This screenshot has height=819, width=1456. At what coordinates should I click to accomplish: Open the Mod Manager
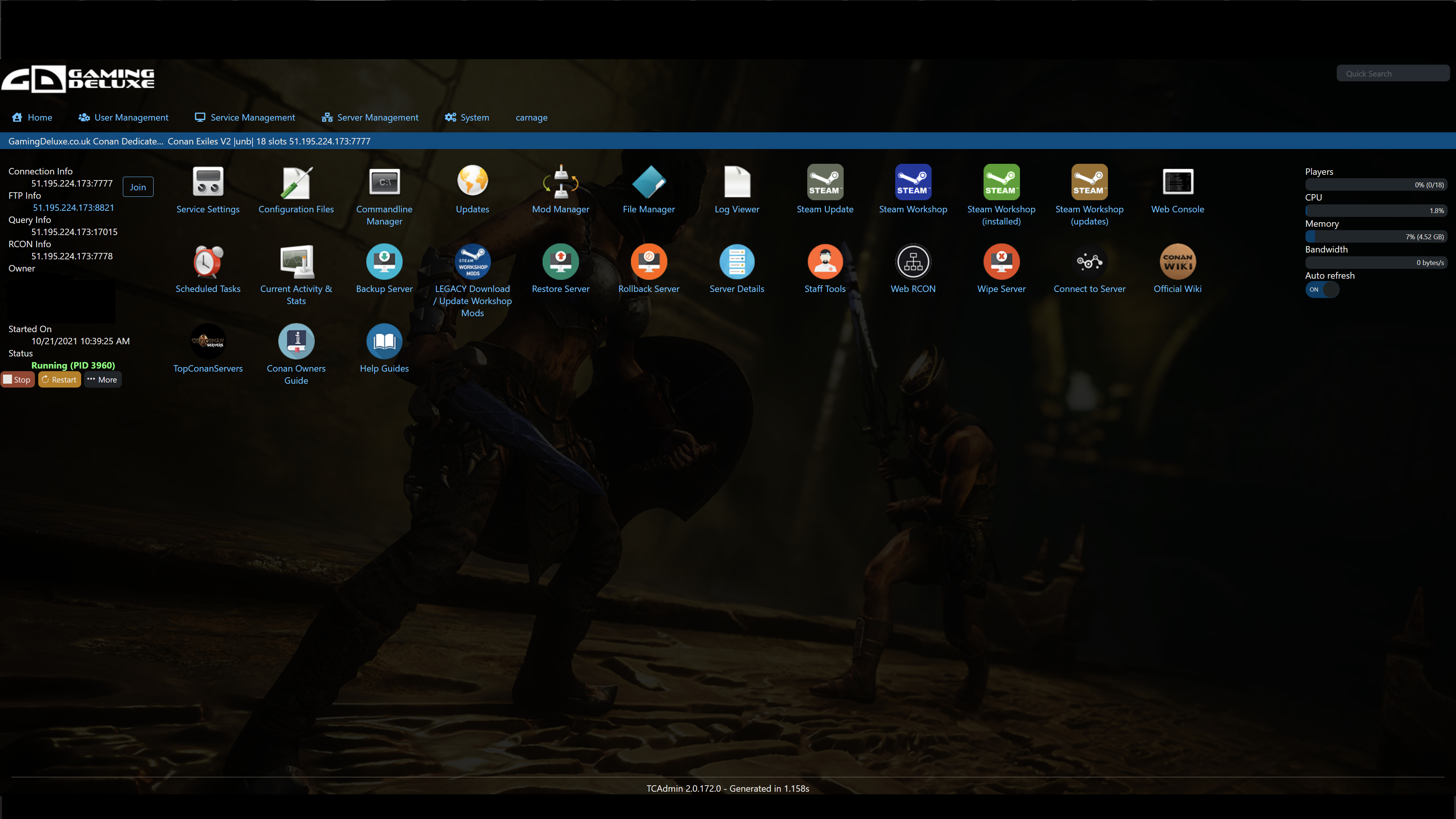[x=560, y=182]
